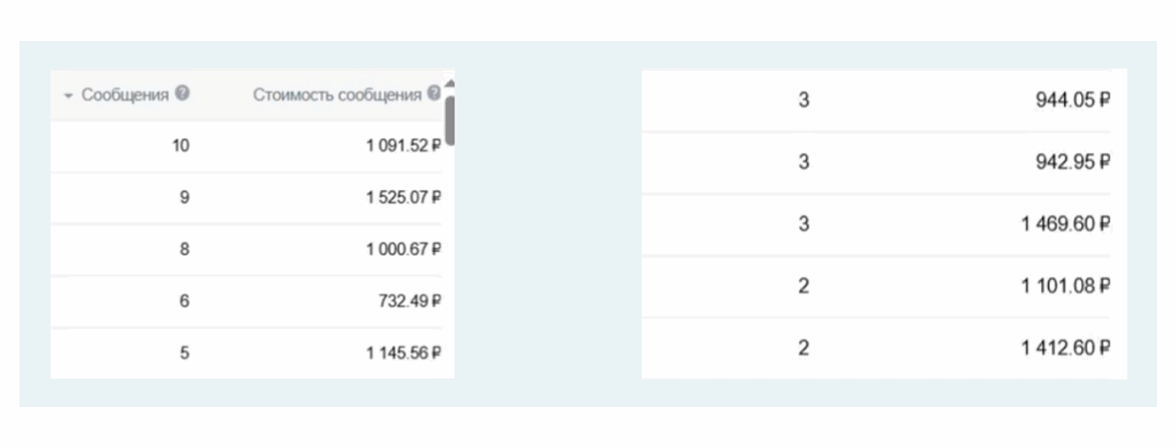
Task: Select the 1 412.60 ₽ cost value
Action: [x=1066, y=348]
